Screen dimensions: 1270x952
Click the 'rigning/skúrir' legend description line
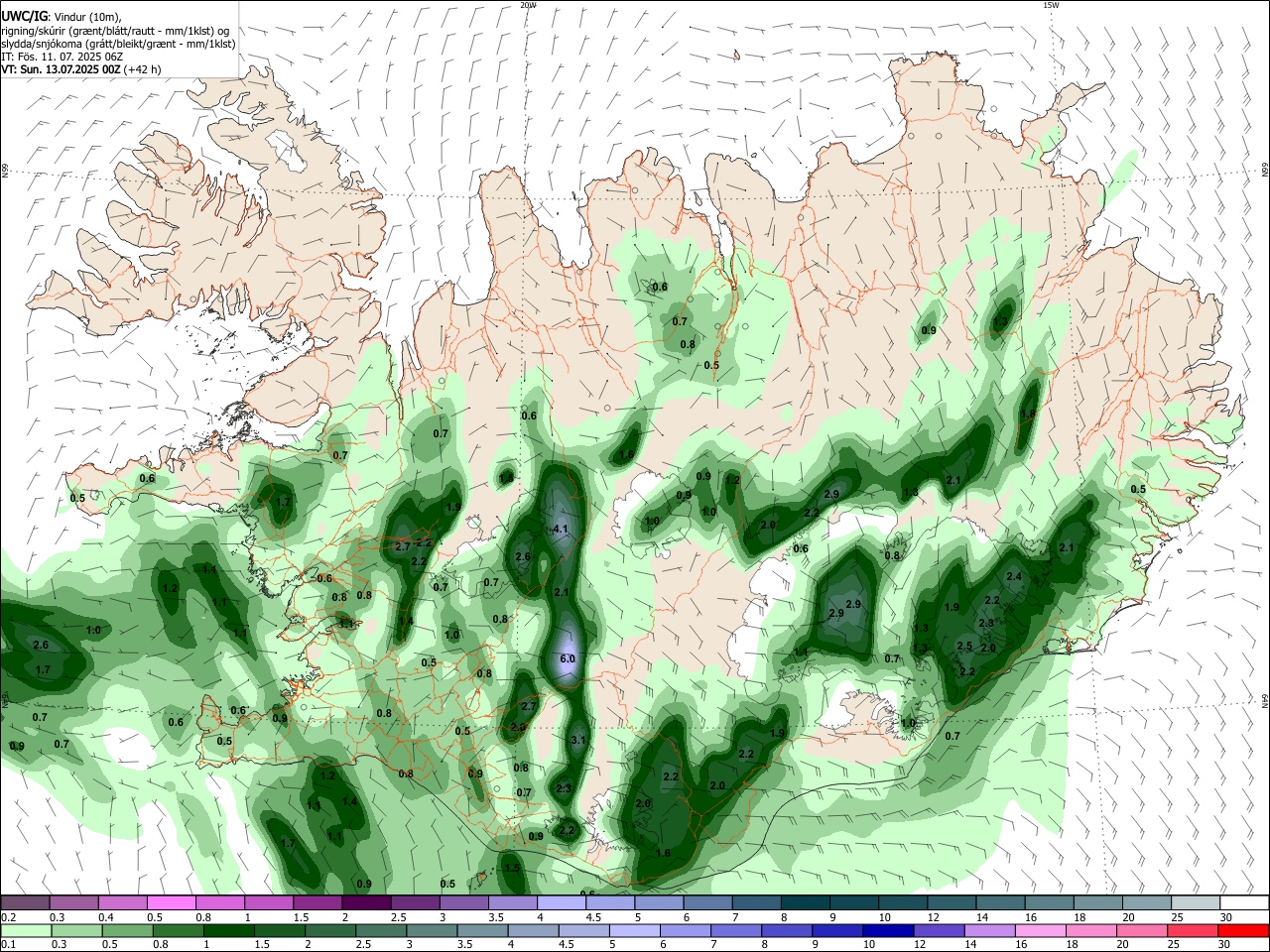click(115, 31)
